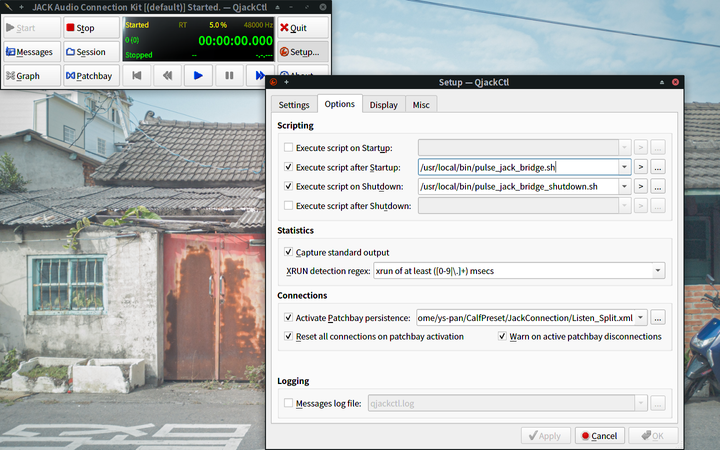Image resolution: width=720 pixels, height=450 pixels.
Task: Rewind transport to the beginning
Action: point(136,76)
